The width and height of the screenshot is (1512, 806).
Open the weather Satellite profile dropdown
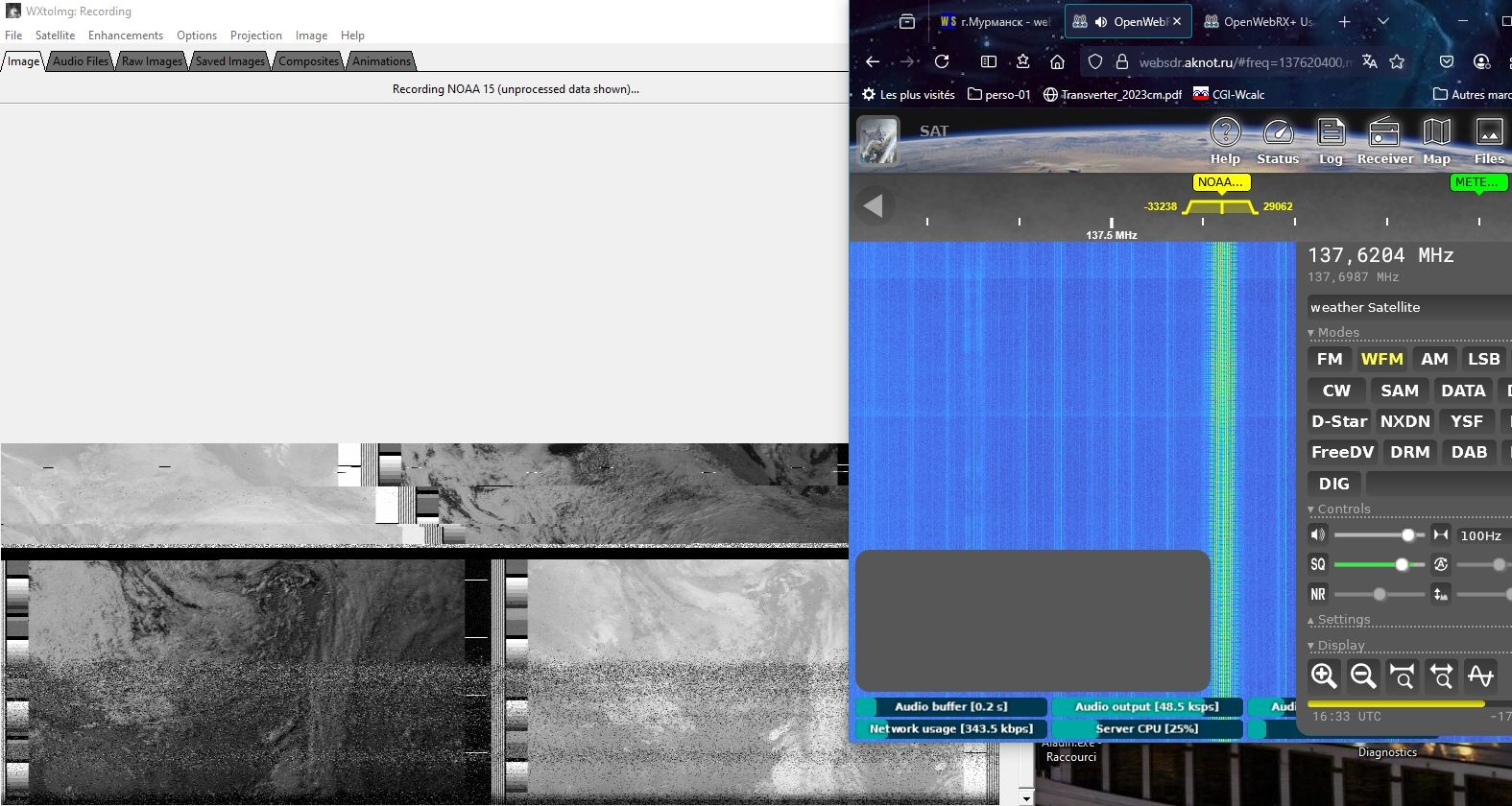(x=1409, y=307)
